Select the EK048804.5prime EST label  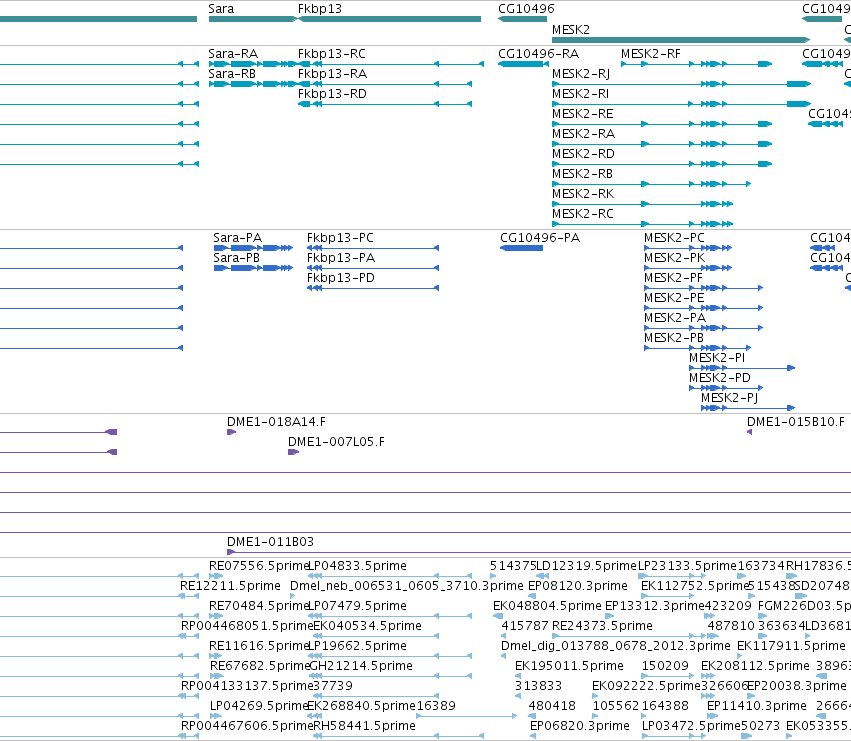547,606
